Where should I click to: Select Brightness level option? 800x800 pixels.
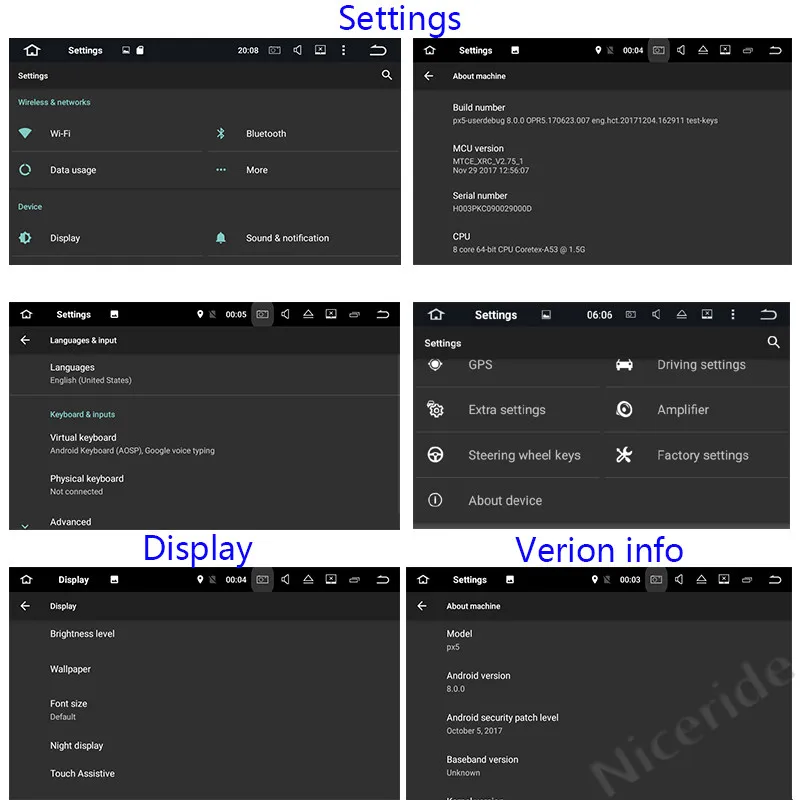[x=204, y=634]
